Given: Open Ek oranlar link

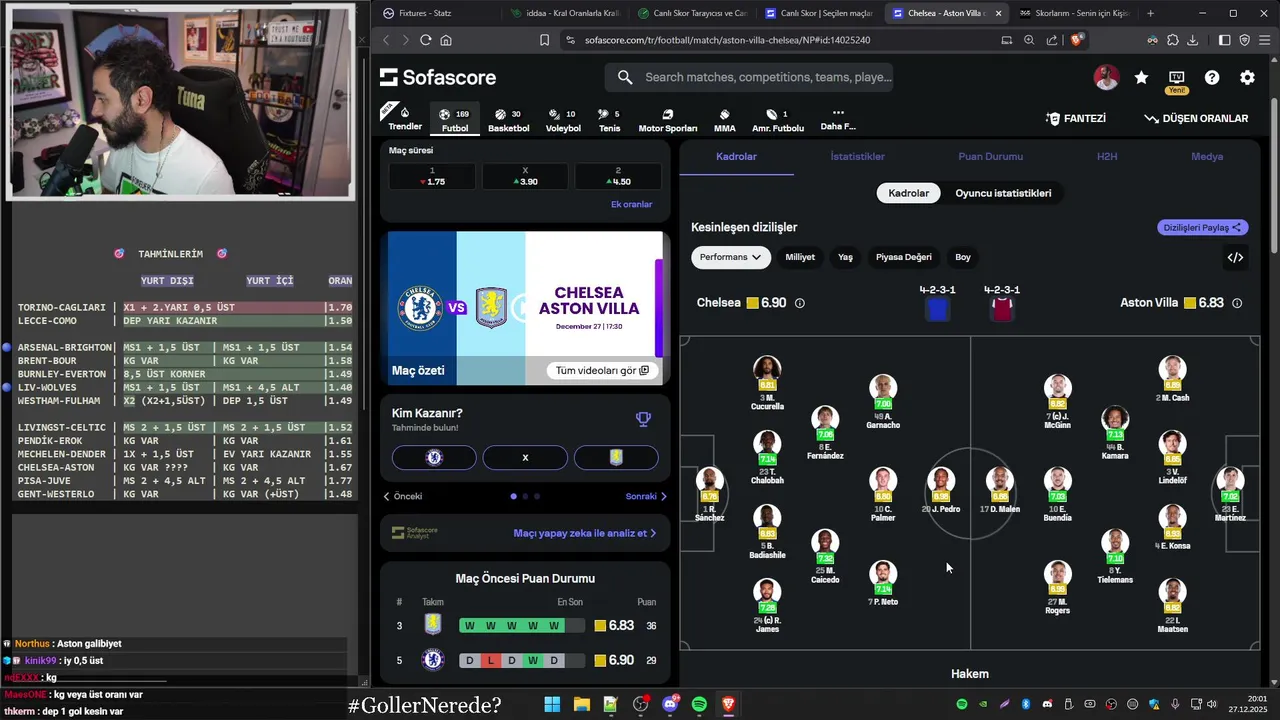Looking at the screenshot, I should pyautogui.click(x=631, y=204).
